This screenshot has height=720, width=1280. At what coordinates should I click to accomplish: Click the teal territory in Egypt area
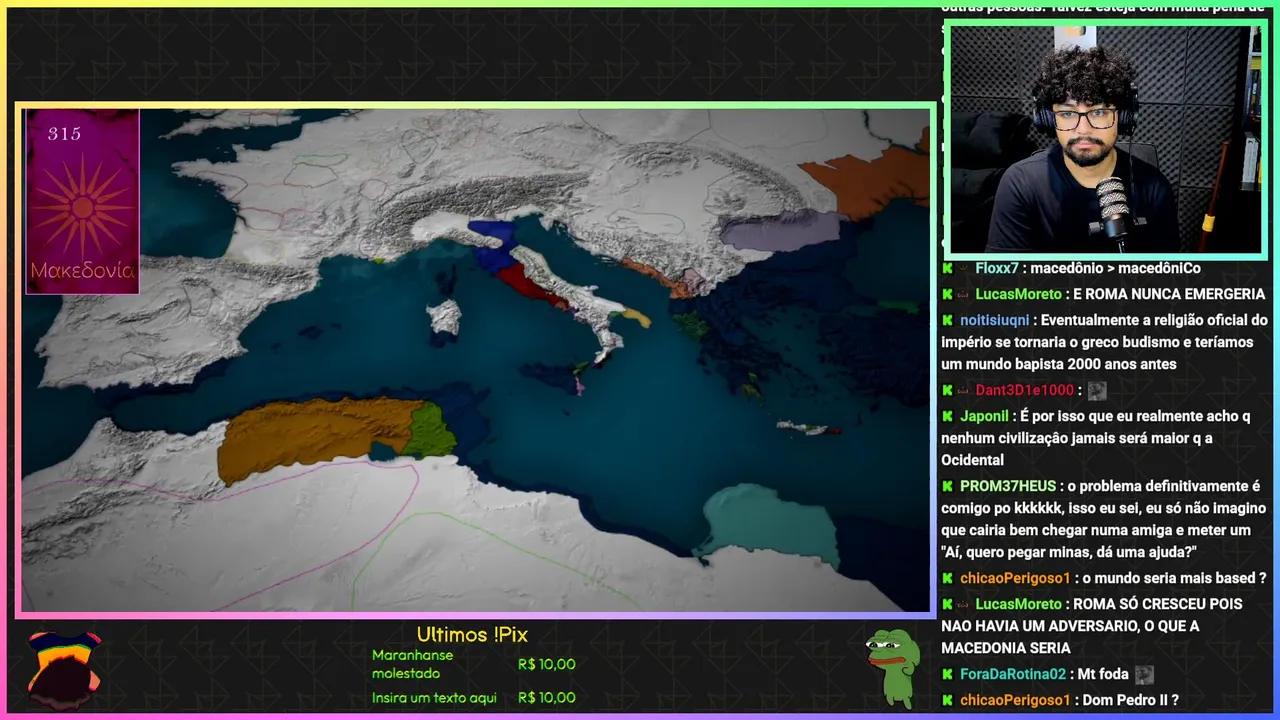click(770, 524)
